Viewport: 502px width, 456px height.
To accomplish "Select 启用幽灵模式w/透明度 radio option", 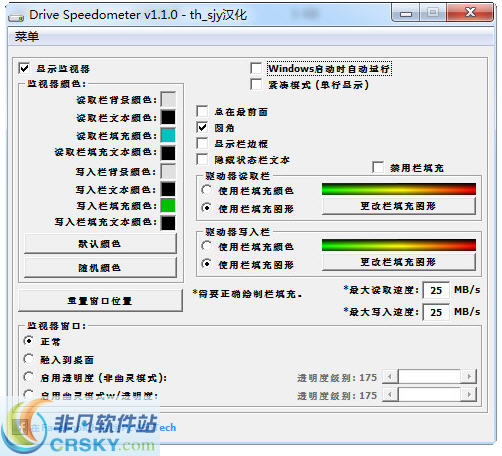I will tap(29, 395).
